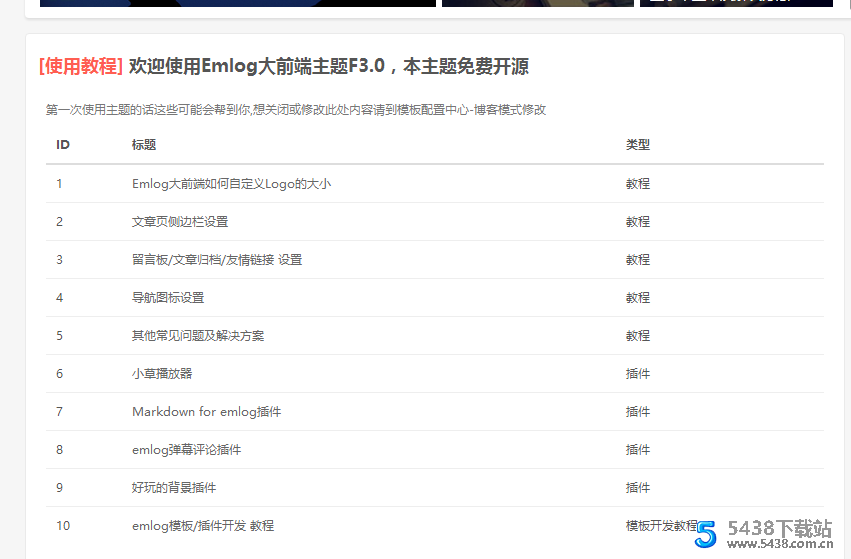
Task: Click 教程 type in 其他常见问题 row
Action: click(638, 336)
